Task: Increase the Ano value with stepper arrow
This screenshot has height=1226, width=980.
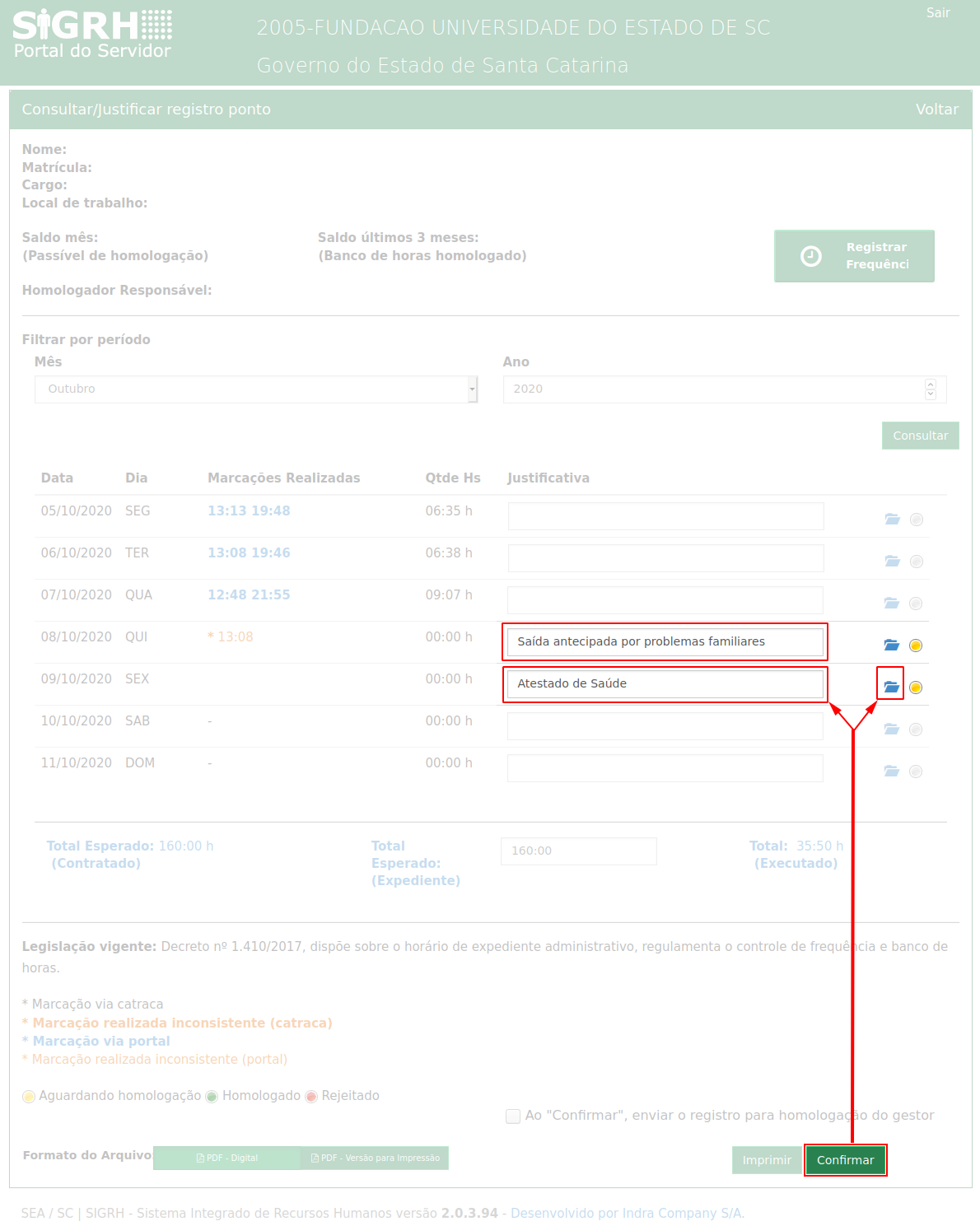Action: [931, 385]
